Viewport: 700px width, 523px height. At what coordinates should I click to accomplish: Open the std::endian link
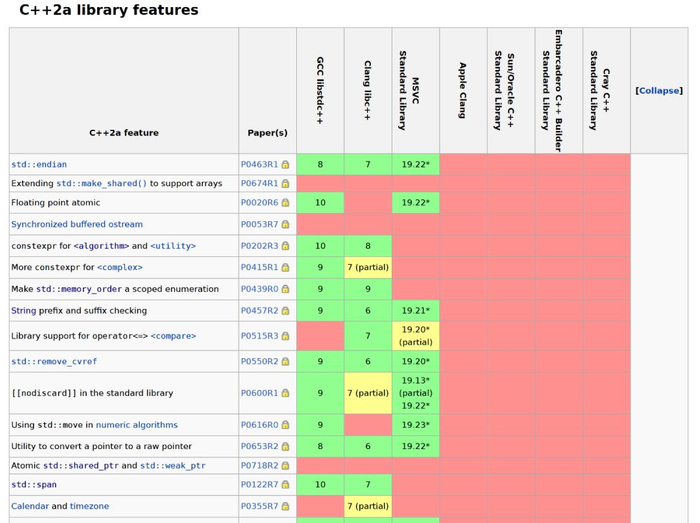(x=39, y=165)
